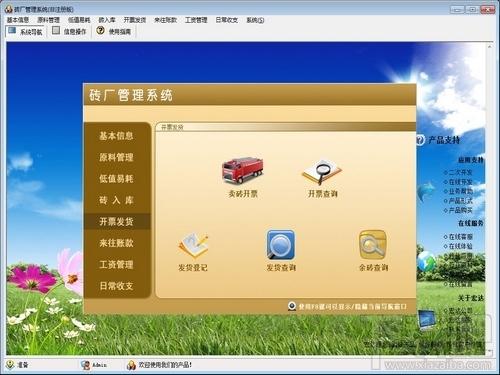Open the 开票查询 magnifier icon

[322, 172]
